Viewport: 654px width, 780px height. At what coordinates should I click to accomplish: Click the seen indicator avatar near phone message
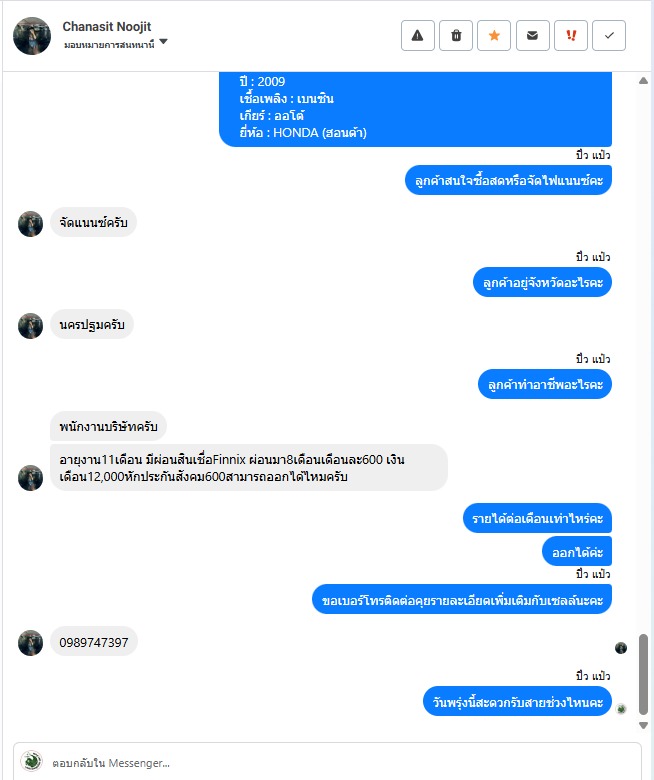pos(621,648)
